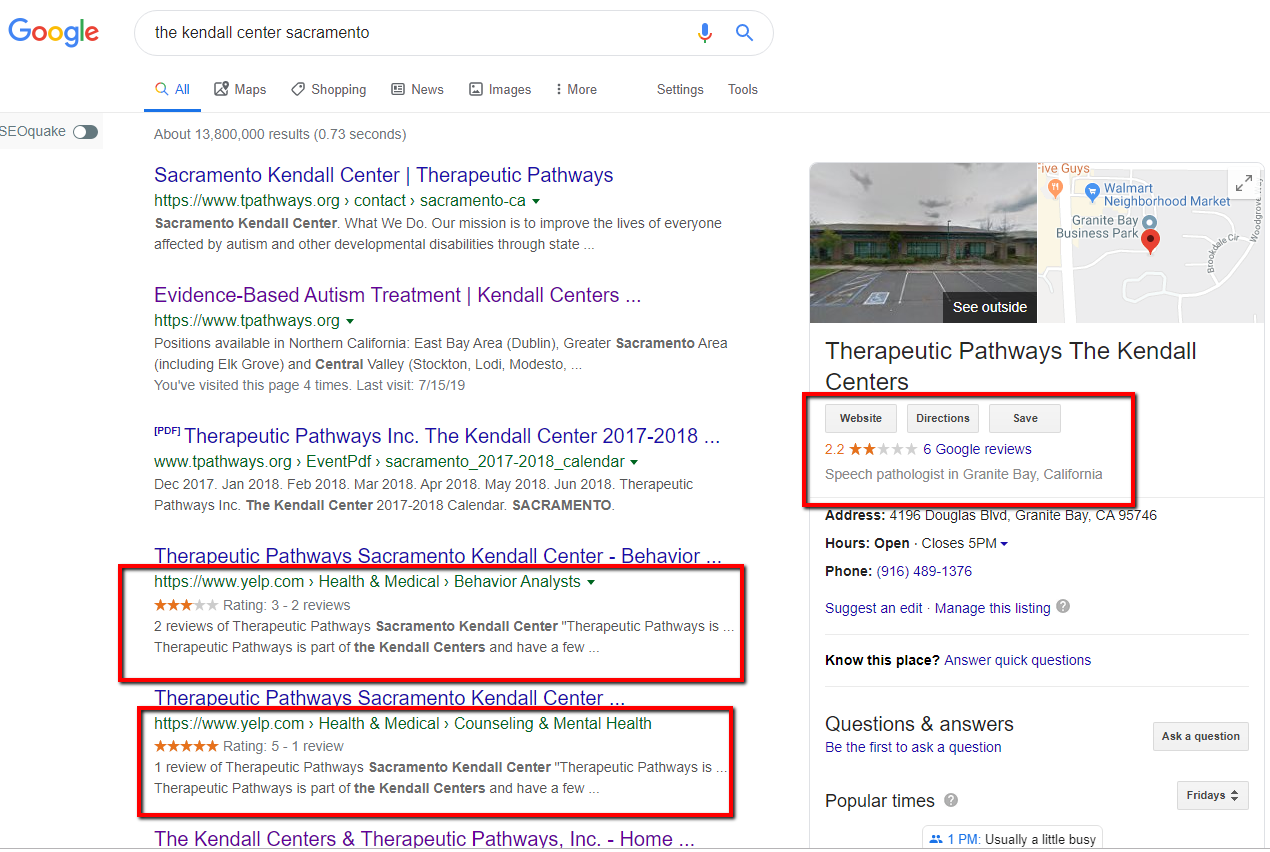1270x852 pixels.
Task: Open the More search menu
Action: coord(575,89)
